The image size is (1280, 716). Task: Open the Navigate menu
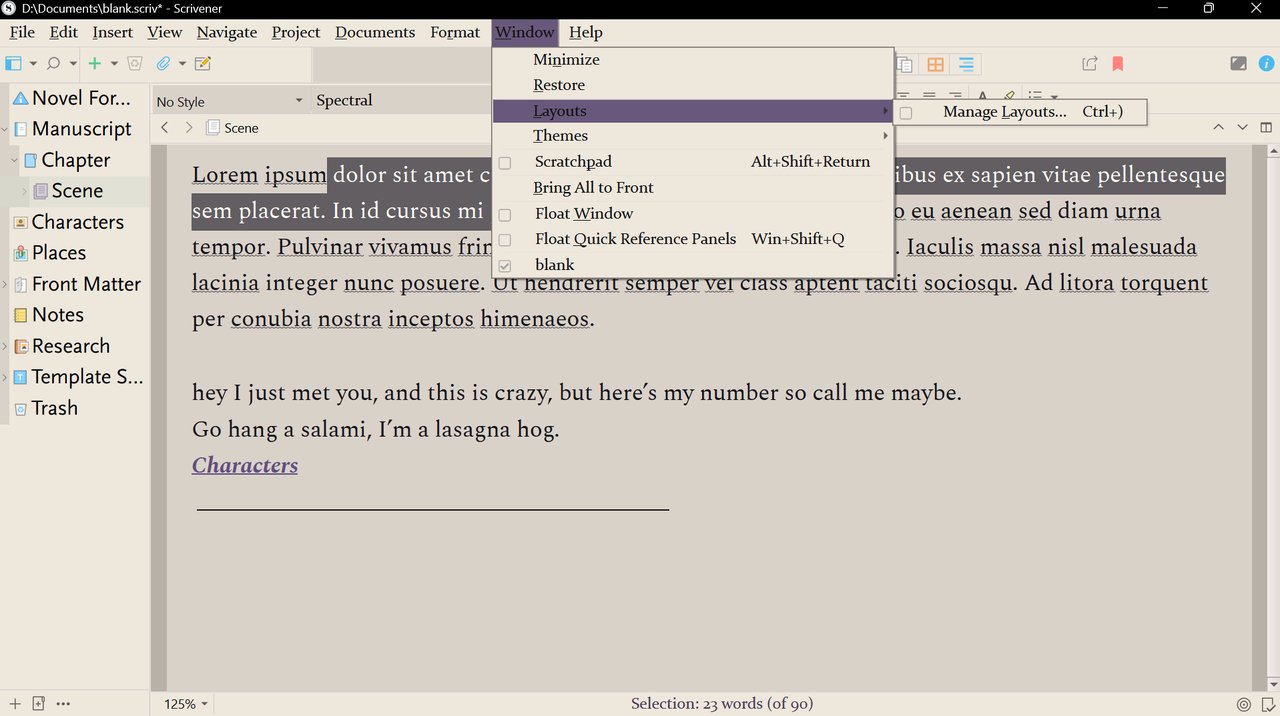click(227, 32)
